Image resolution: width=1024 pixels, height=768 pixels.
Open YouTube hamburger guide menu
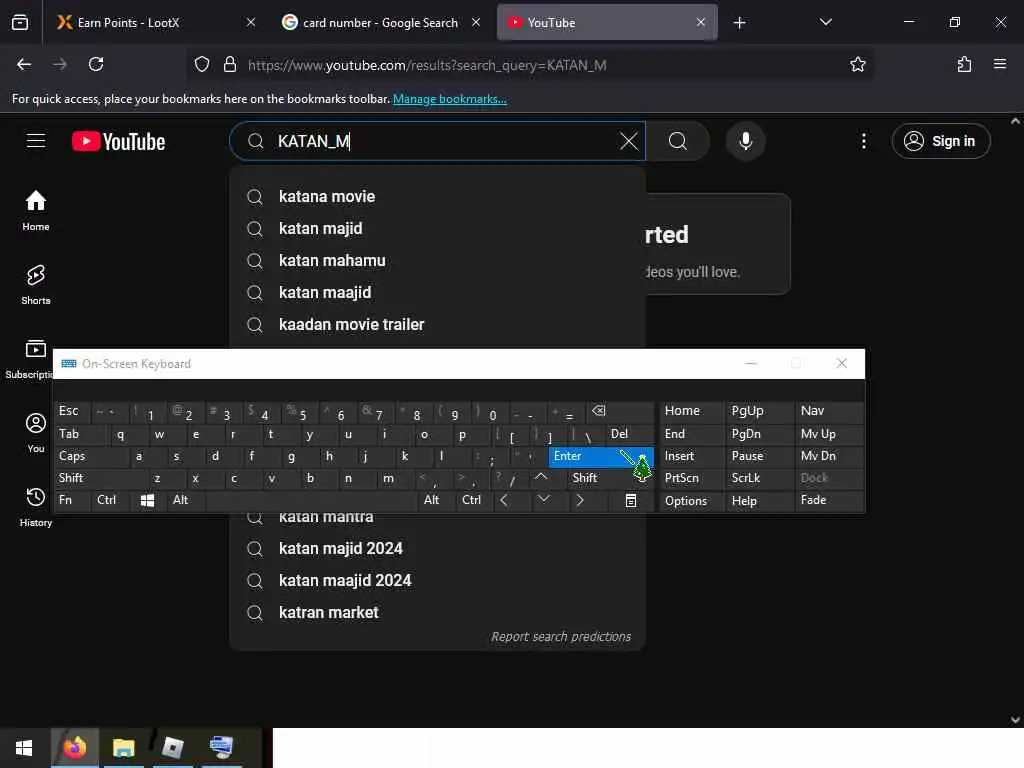pos(36,141)
